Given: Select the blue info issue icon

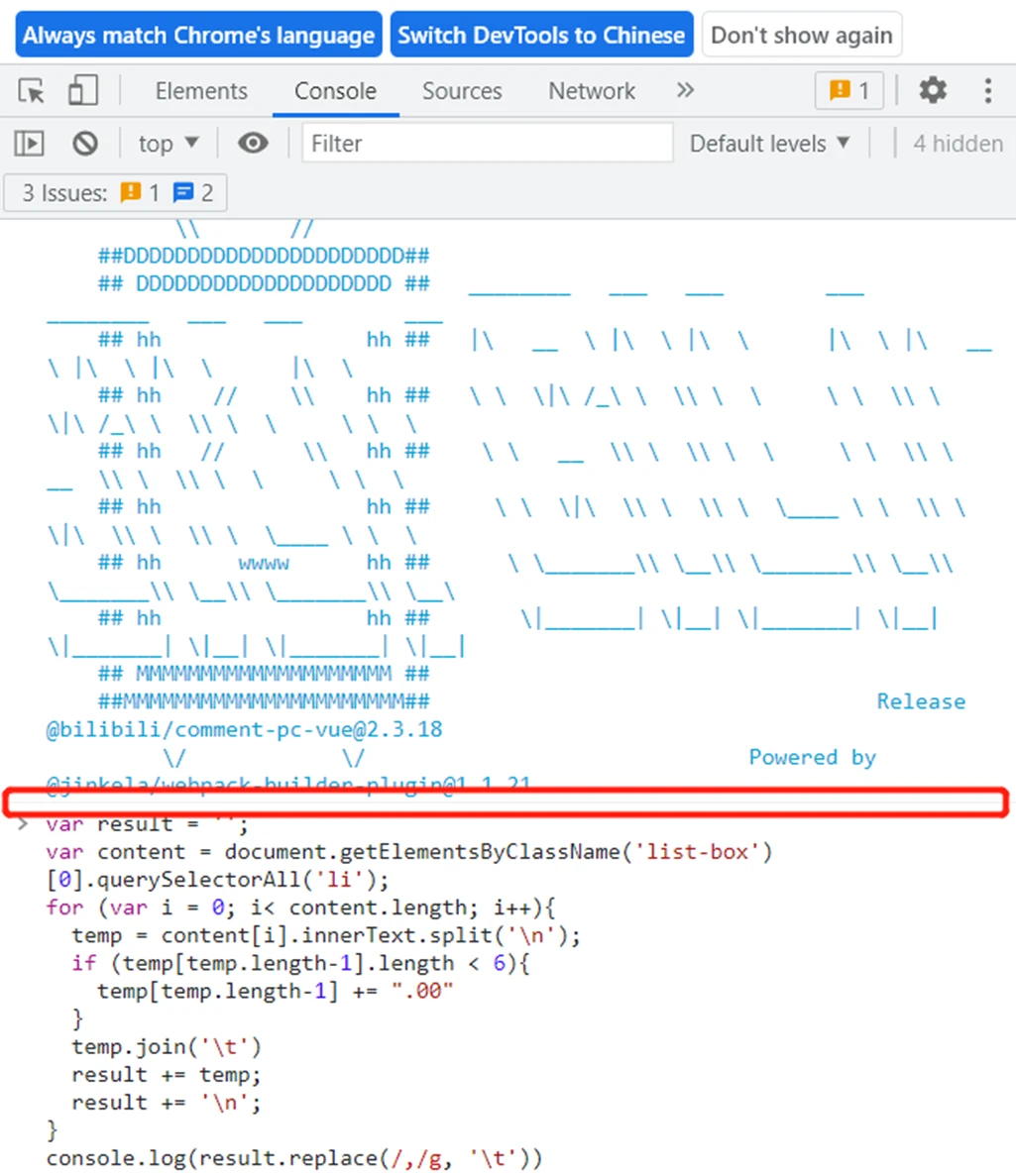Looking at the screenshot, I should [x=183, y=193].
